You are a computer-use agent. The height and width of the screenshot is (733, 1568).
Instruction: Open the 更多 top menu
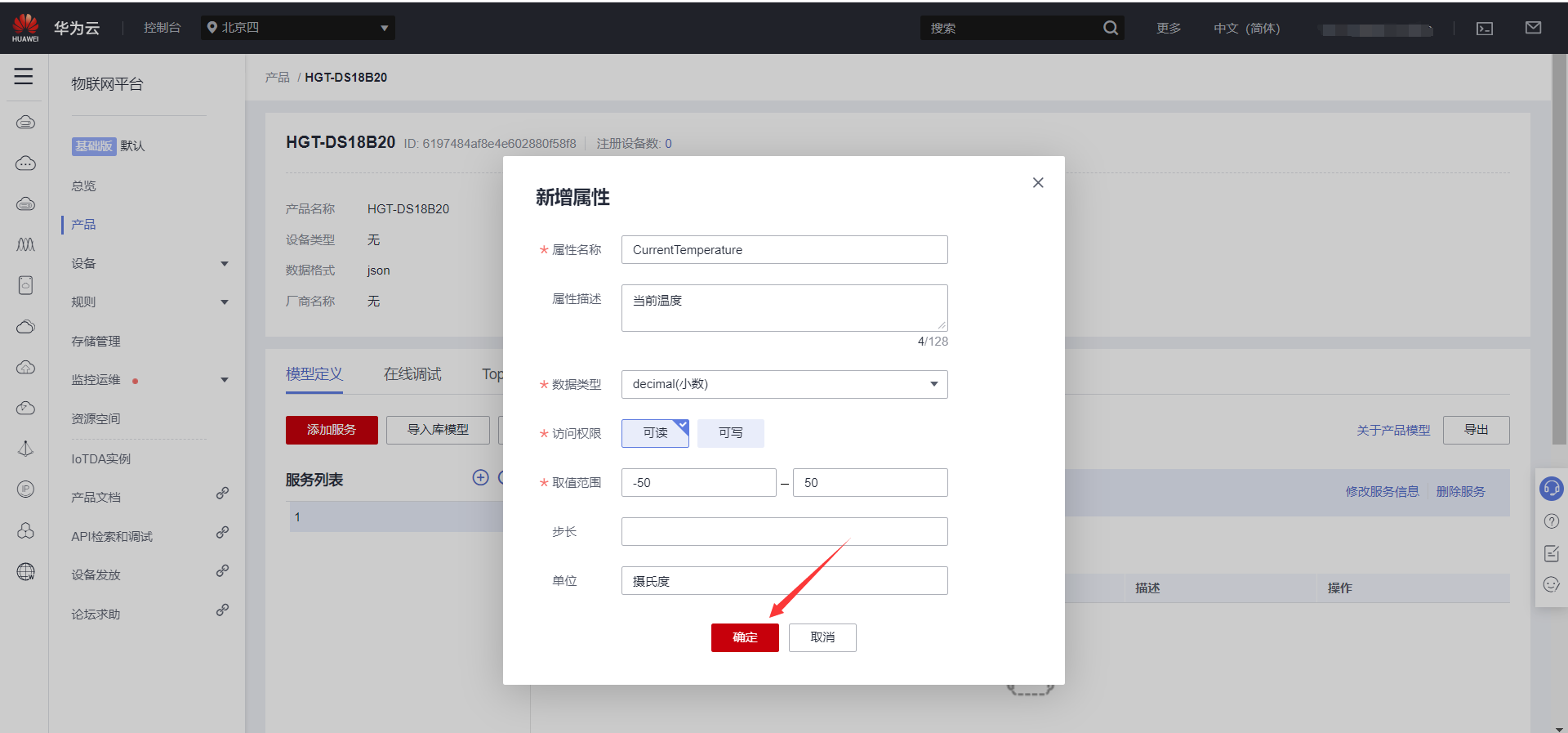pyautogui.click(x=1169, y=28)
